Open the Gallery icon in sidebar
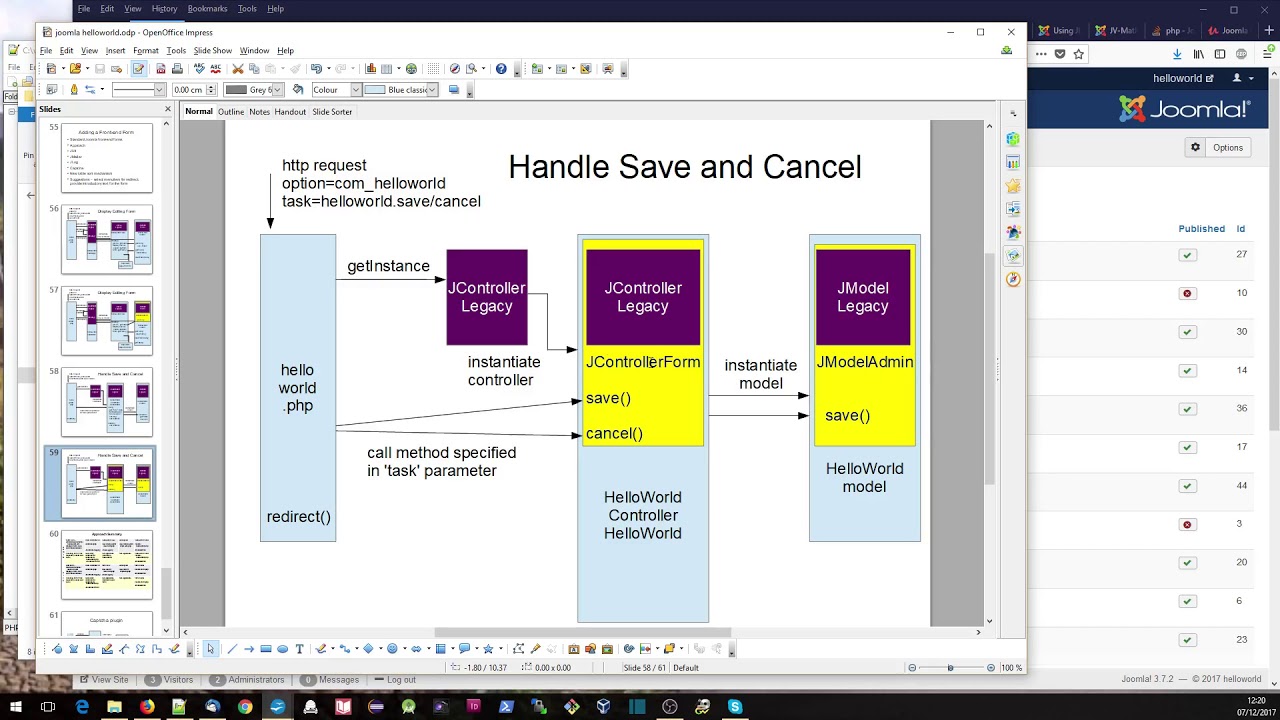Image resolution: width=1280 pixels, height=720 pixels. point(1013,256)
